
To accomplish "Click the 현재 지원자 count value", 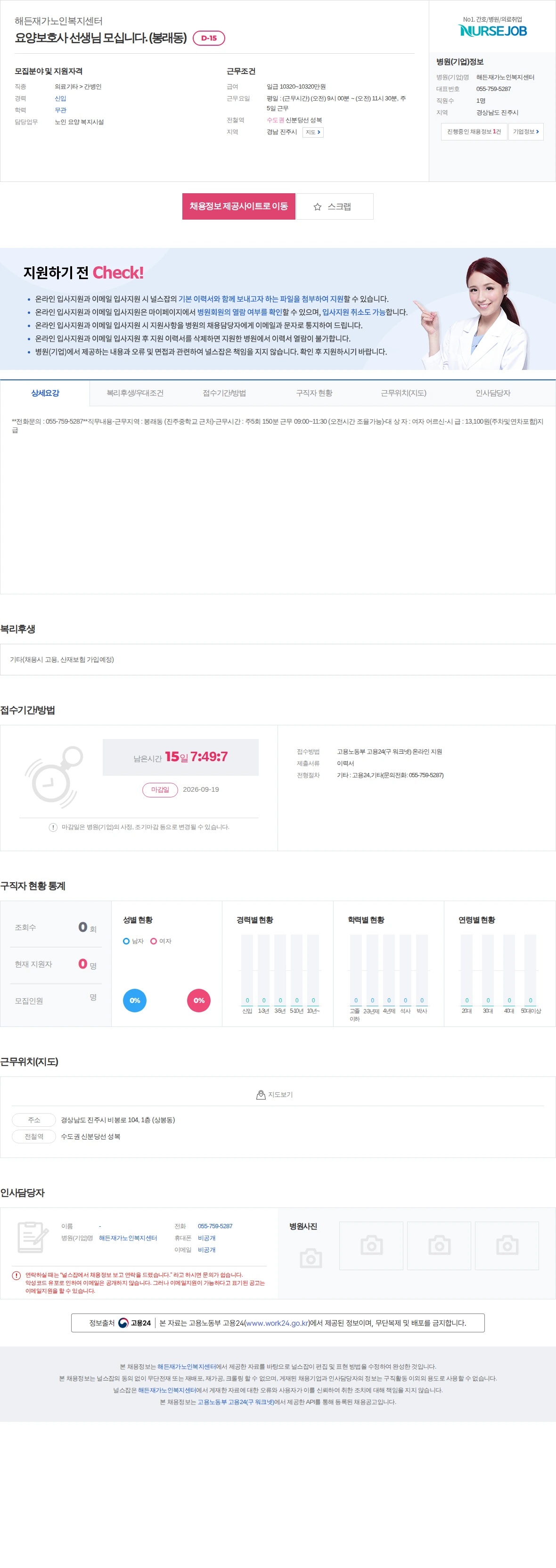I will [x=83, y=964].
